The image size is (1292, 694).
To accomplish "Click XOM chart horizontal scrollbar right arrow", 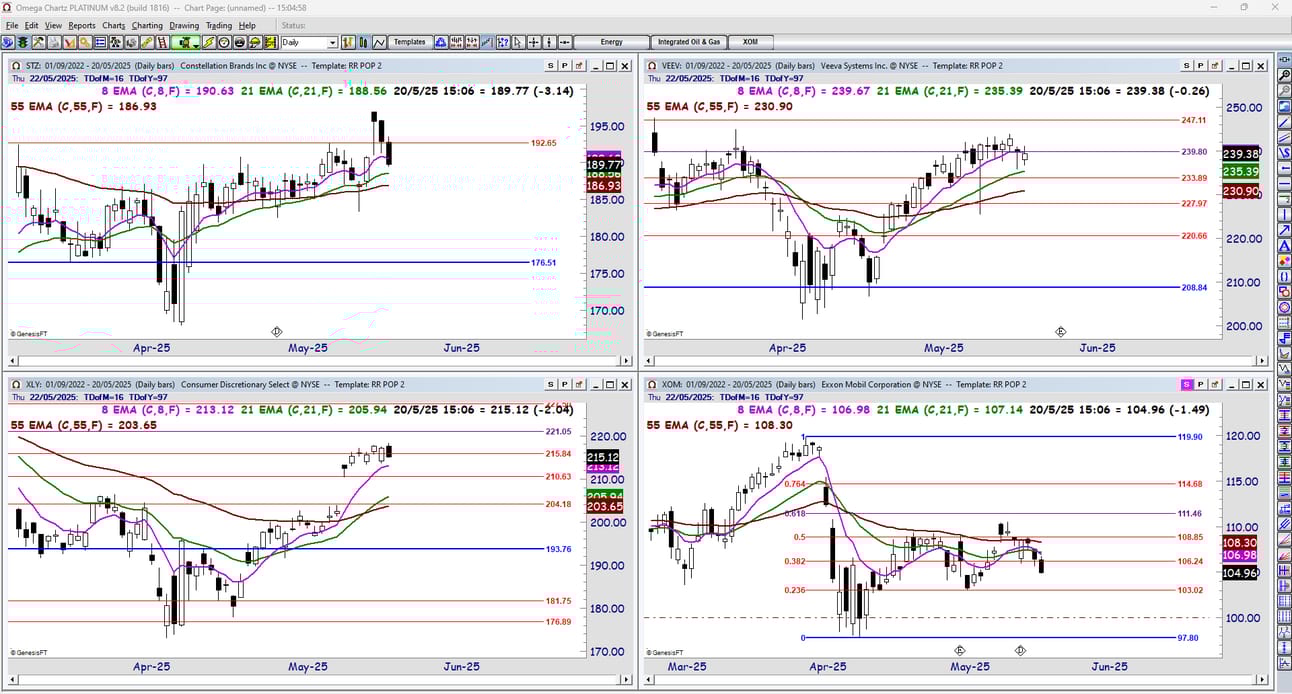I will (1262, 680).
